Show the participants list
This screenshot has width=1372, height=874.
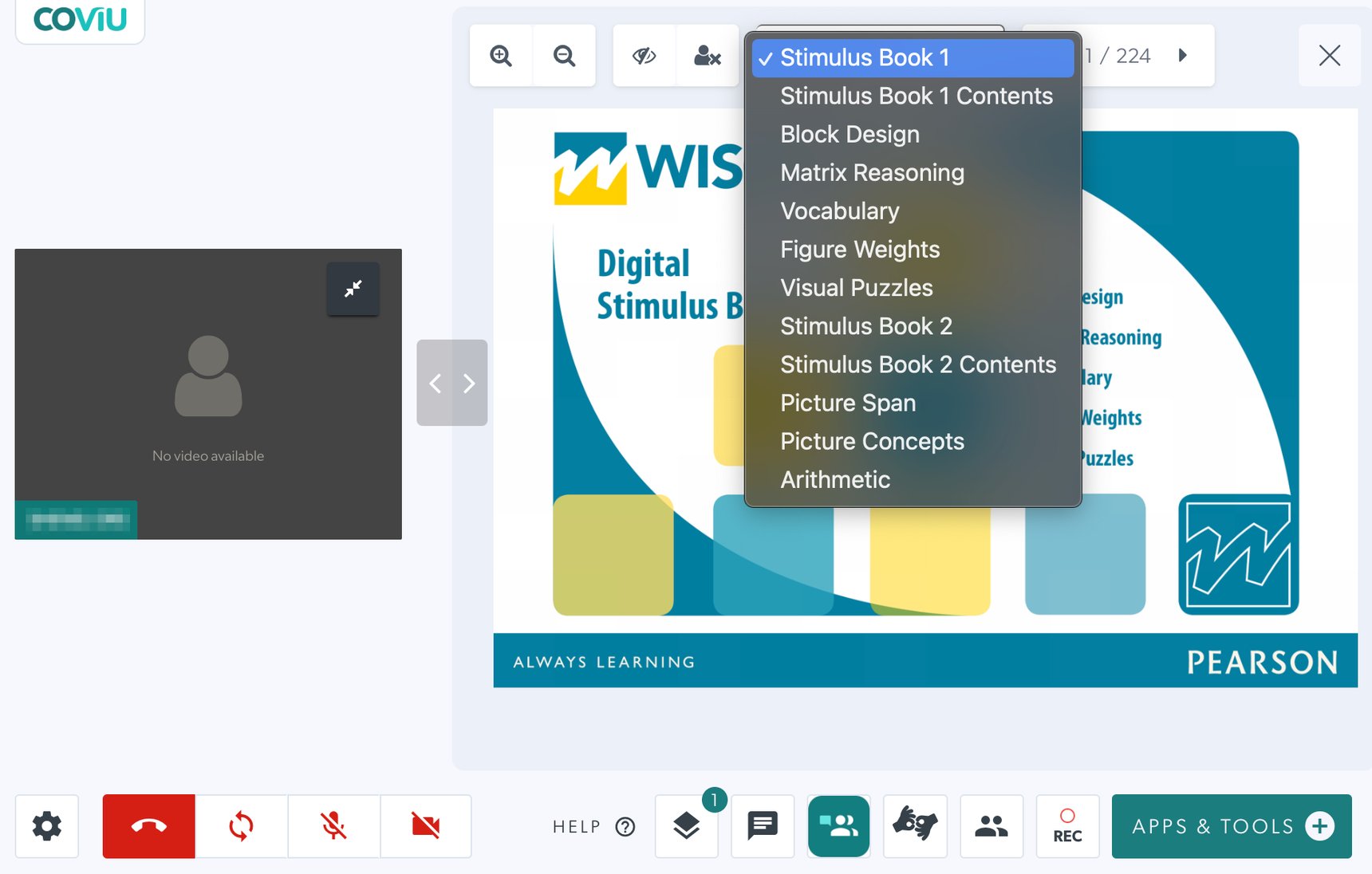pos(992,826)
